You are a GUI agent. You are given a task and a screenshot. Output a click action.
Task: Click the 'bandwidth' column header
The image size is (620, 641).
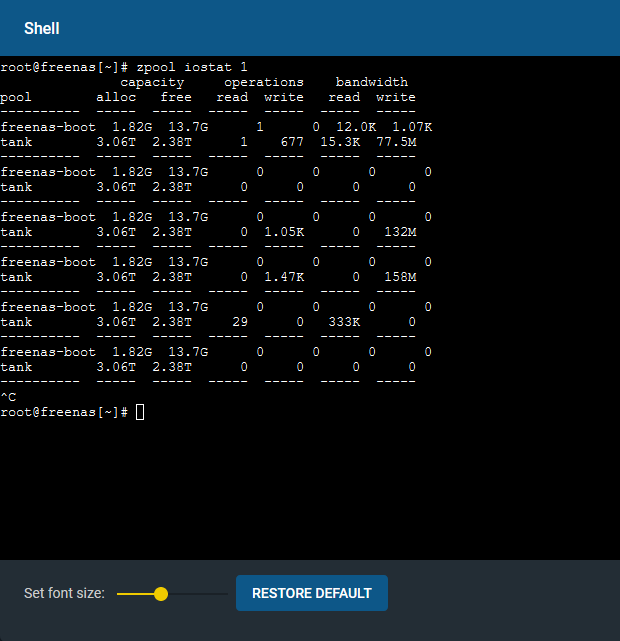[x=372, y=82]
